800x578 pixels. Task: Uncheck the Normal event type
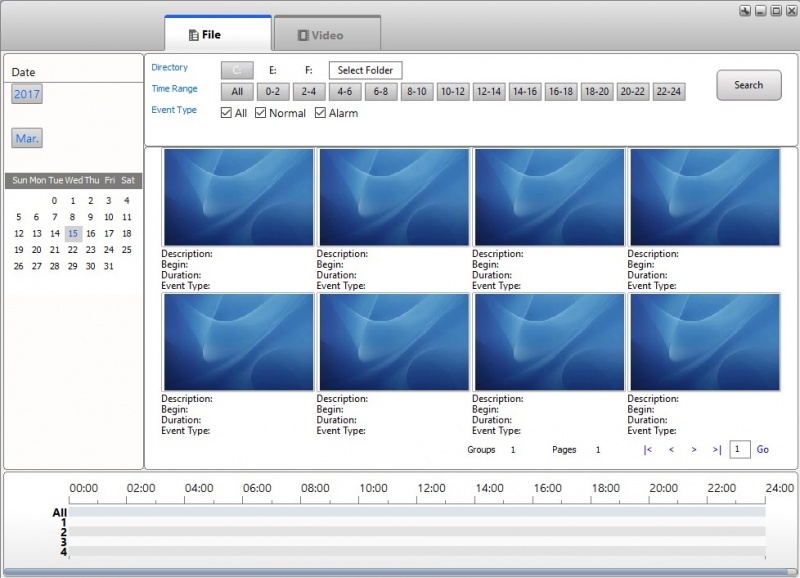coord(261,111)
